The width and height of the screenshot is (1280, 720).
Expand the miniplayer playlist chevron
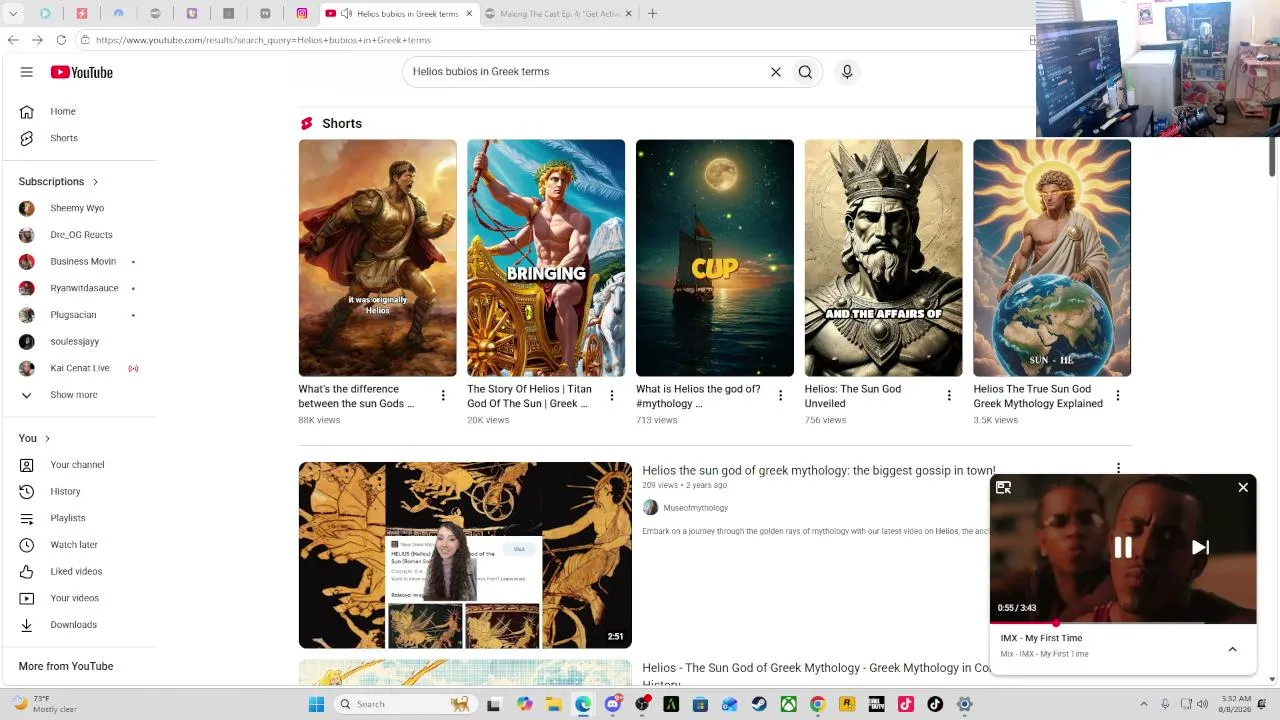[1233, 649]
